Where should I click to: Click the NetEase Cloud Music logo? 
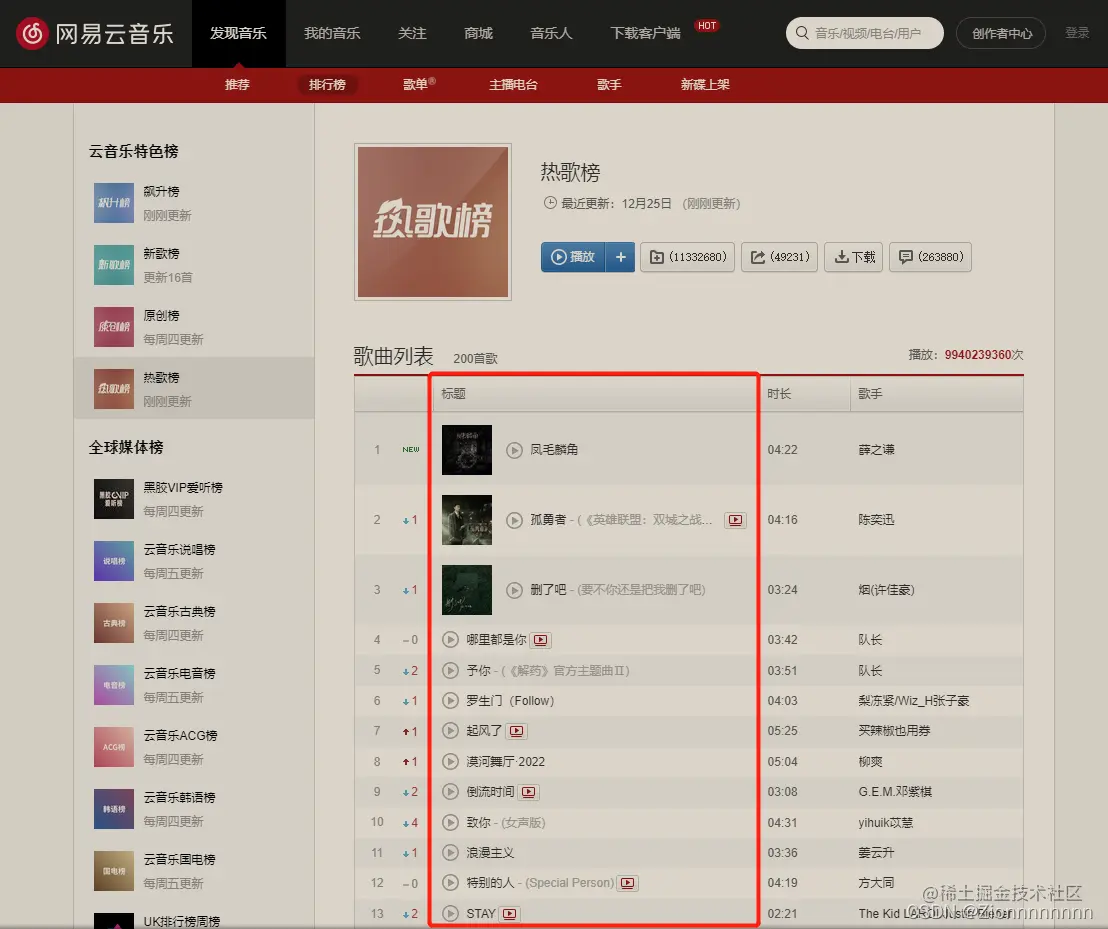(x=96, y=33)
